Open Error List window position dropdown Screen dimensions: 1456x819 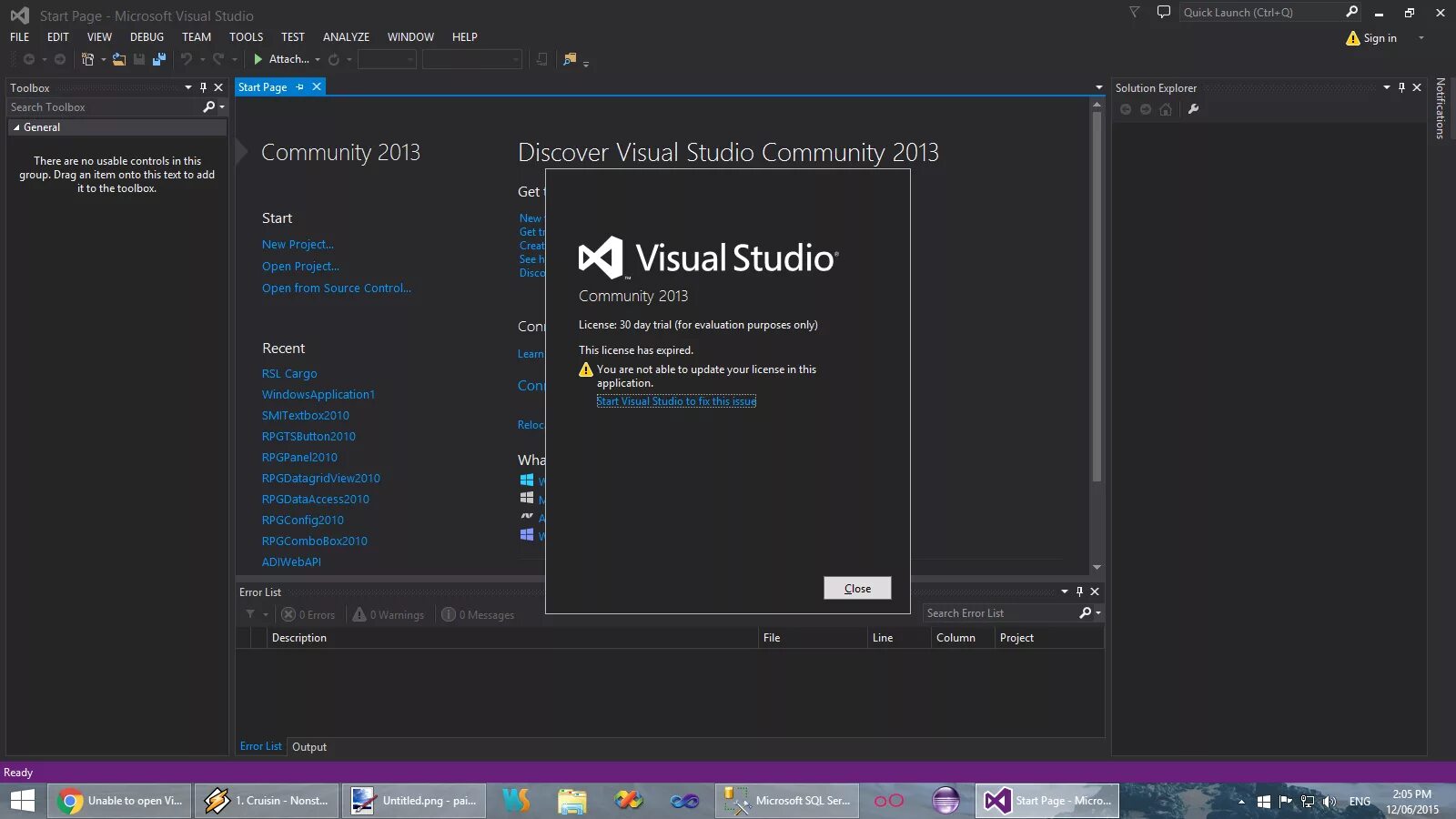(1065, 591)
